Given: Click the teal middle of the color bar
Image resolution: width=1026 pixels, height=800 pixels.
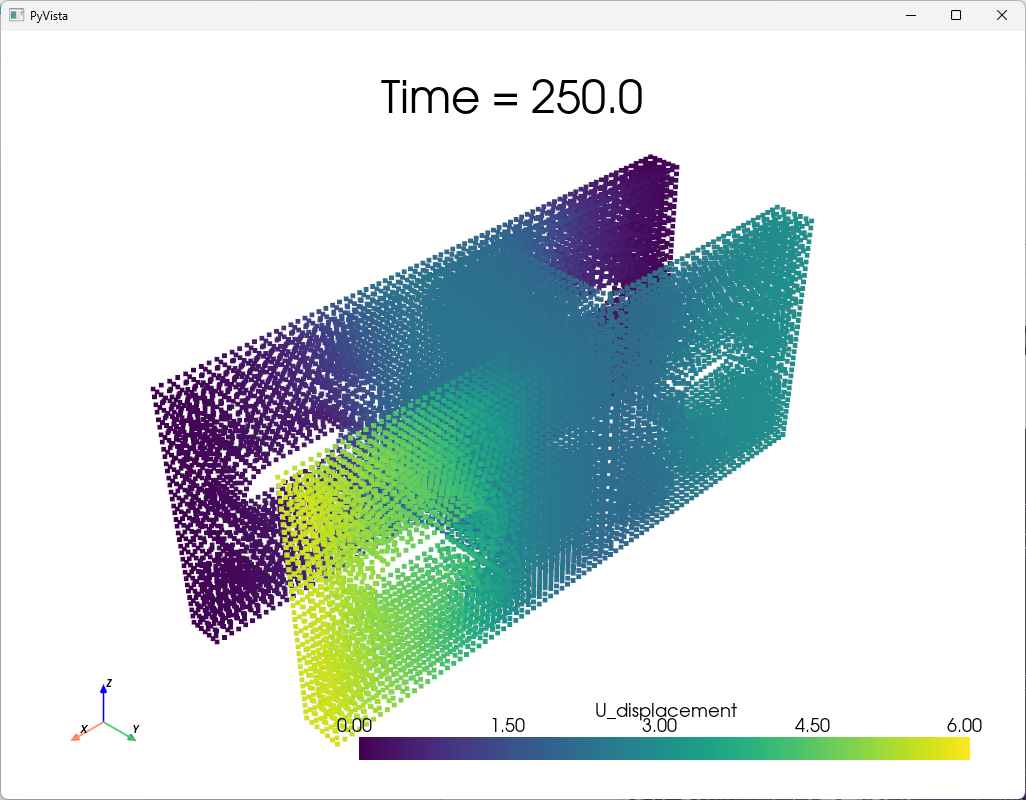Looking at the screenshot, I should click(x=664, y=749).
